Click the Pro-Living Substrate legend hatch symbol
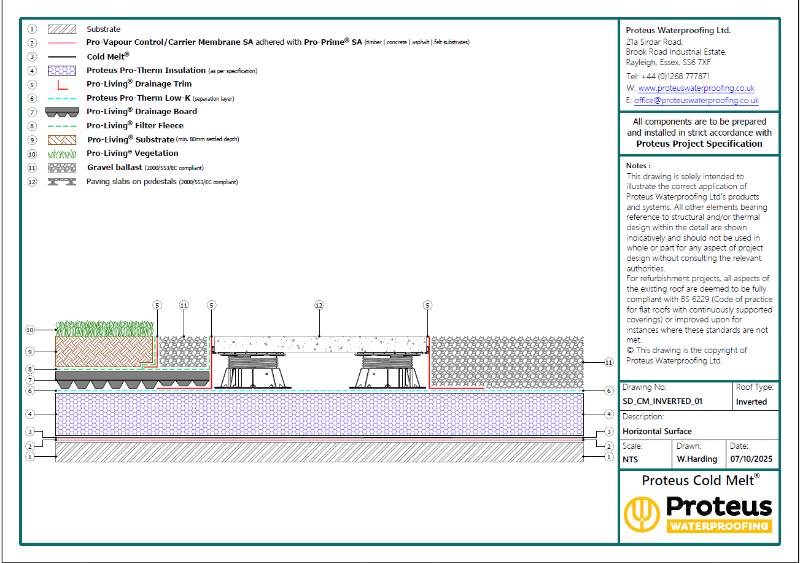 point(63,140)
